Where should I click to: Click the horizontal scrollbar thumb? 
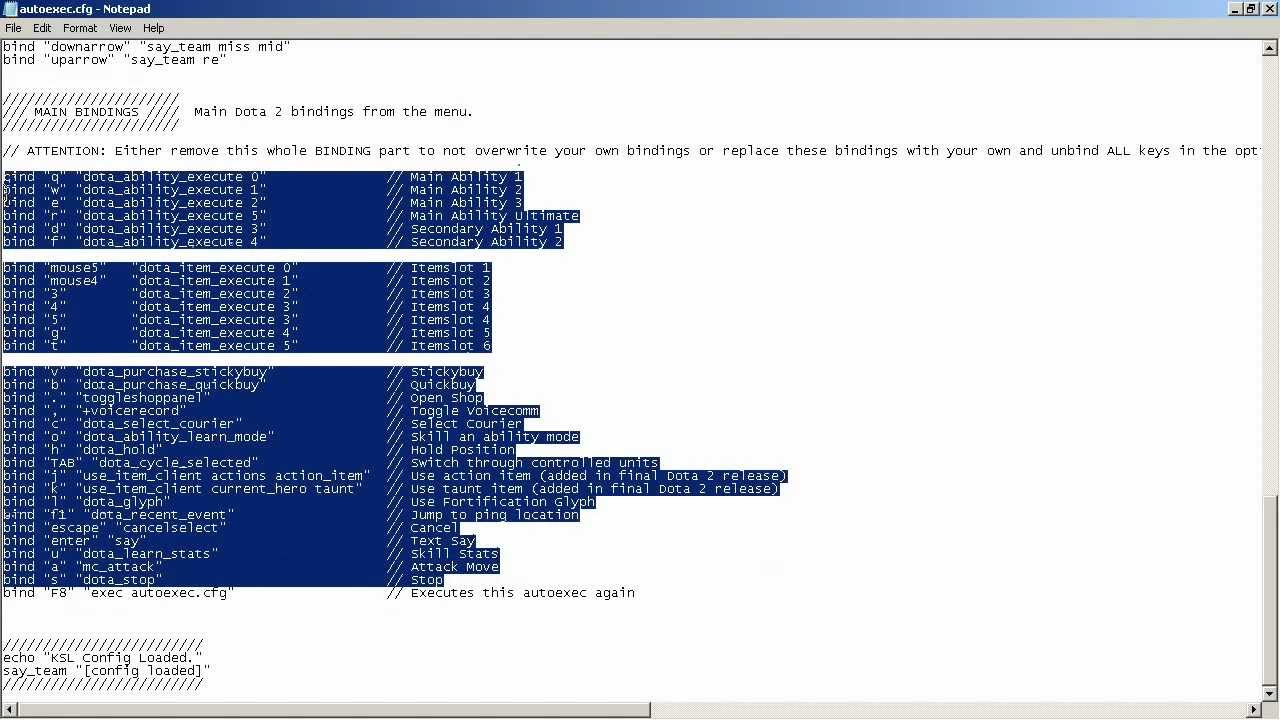[333, 710]
